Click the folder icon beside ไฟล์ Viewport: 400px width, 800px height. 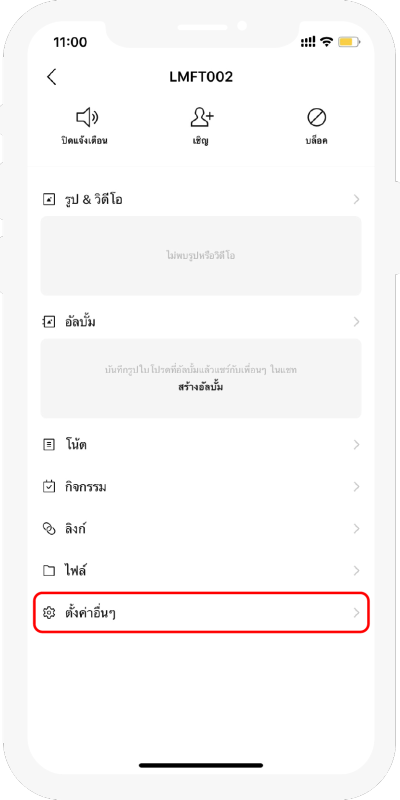click(48, 570)
